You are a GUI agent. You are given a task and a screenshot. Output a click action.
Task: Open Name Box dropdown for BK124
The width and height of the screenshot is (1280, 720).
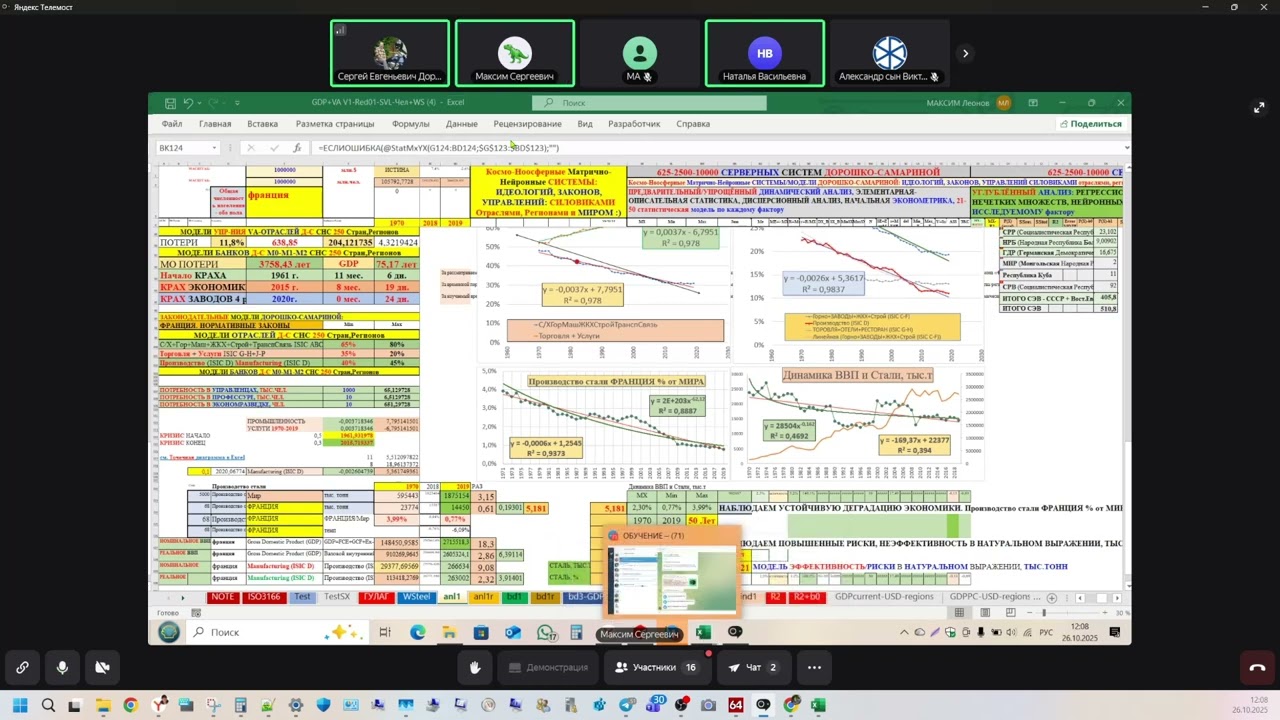click(214, 148)
